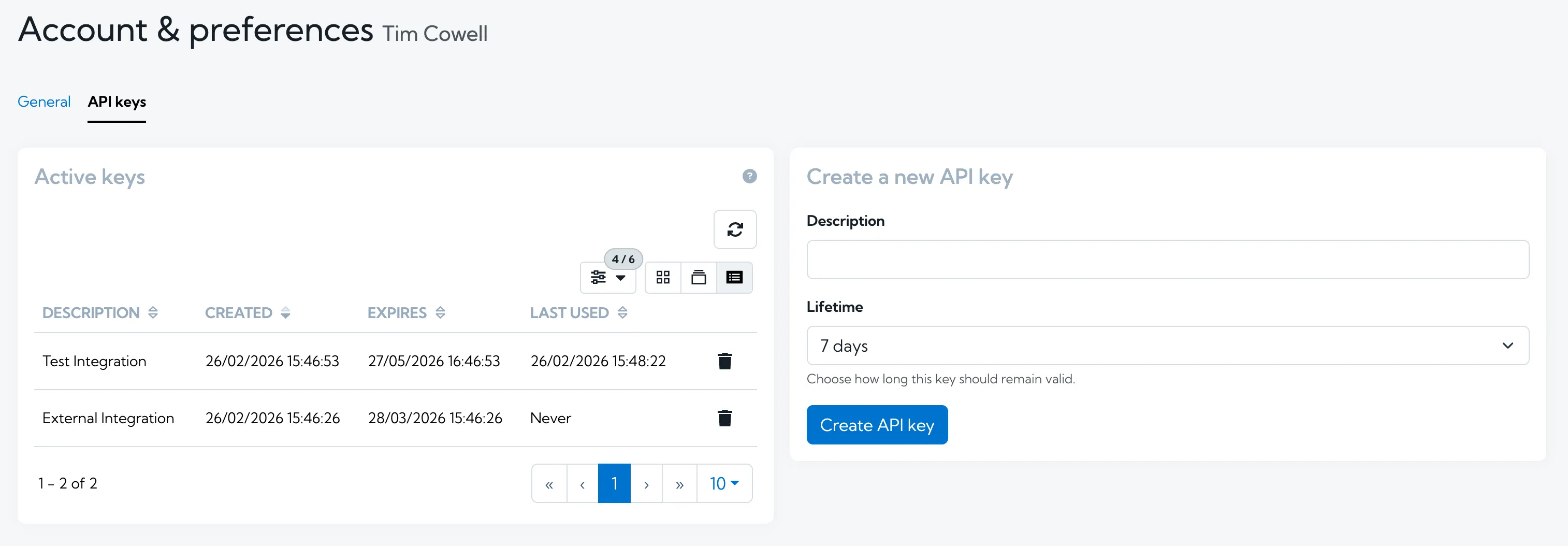1568x546 pixels.
Task: Open the Lifetime dropdown
Action: tap(1167, 346)
